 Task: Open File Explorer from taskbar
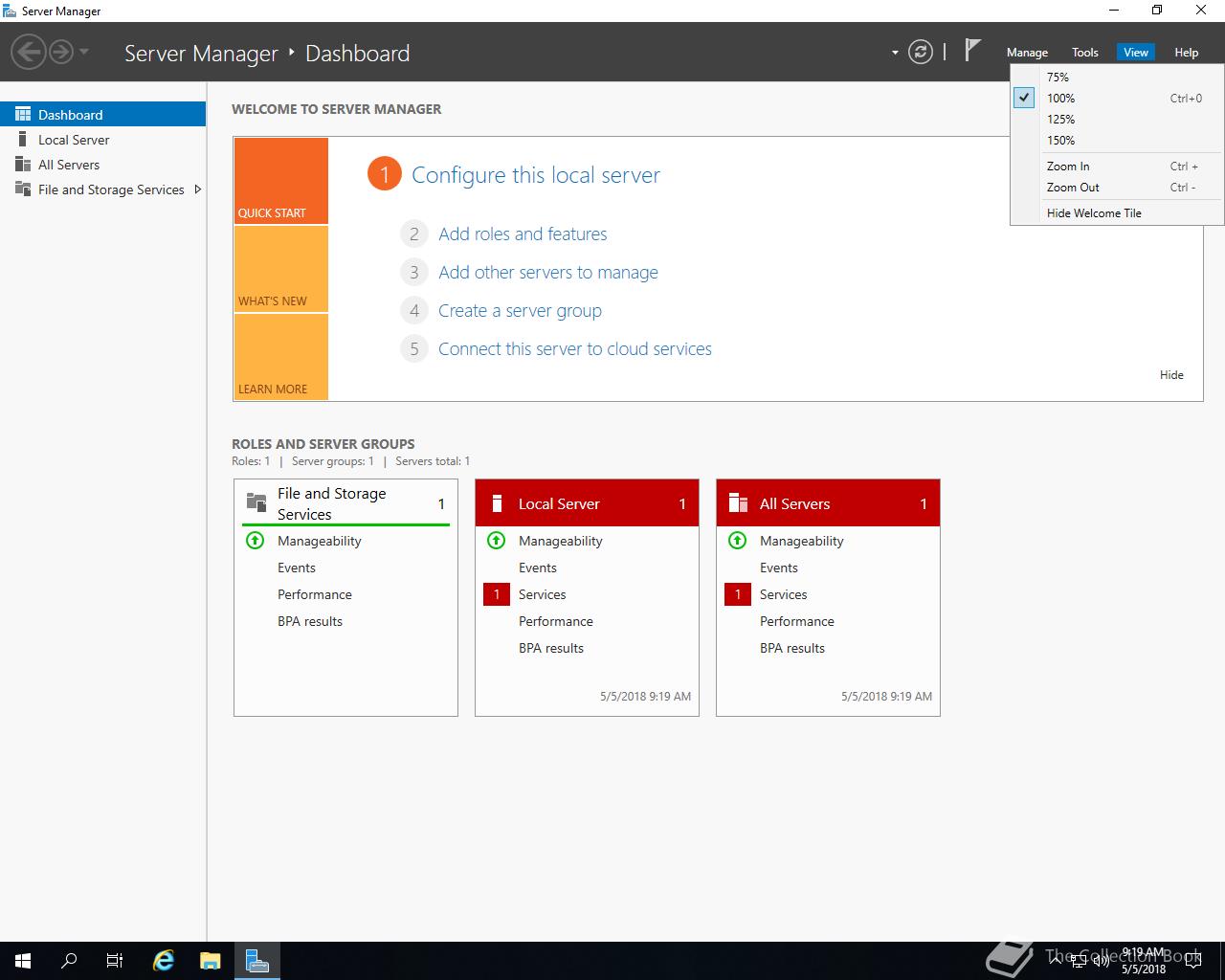pyautogui.click(x=210, y=961)
